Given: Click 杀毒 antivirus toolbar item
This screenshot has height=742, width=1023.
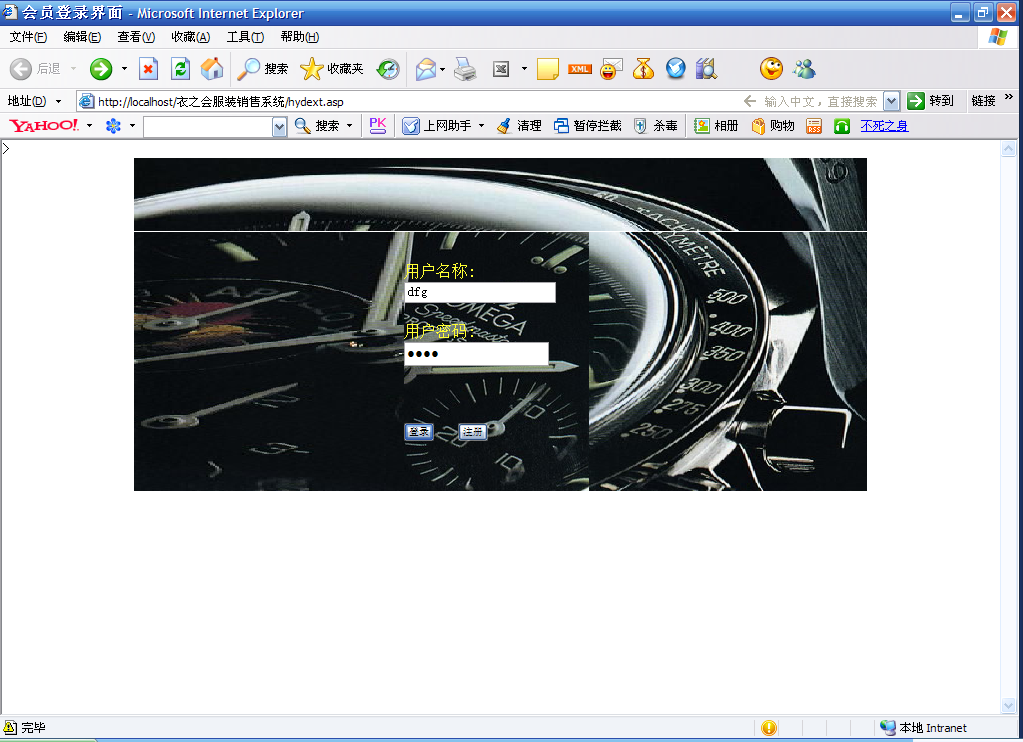Looking at the screenshot, I should pos(656,125).
